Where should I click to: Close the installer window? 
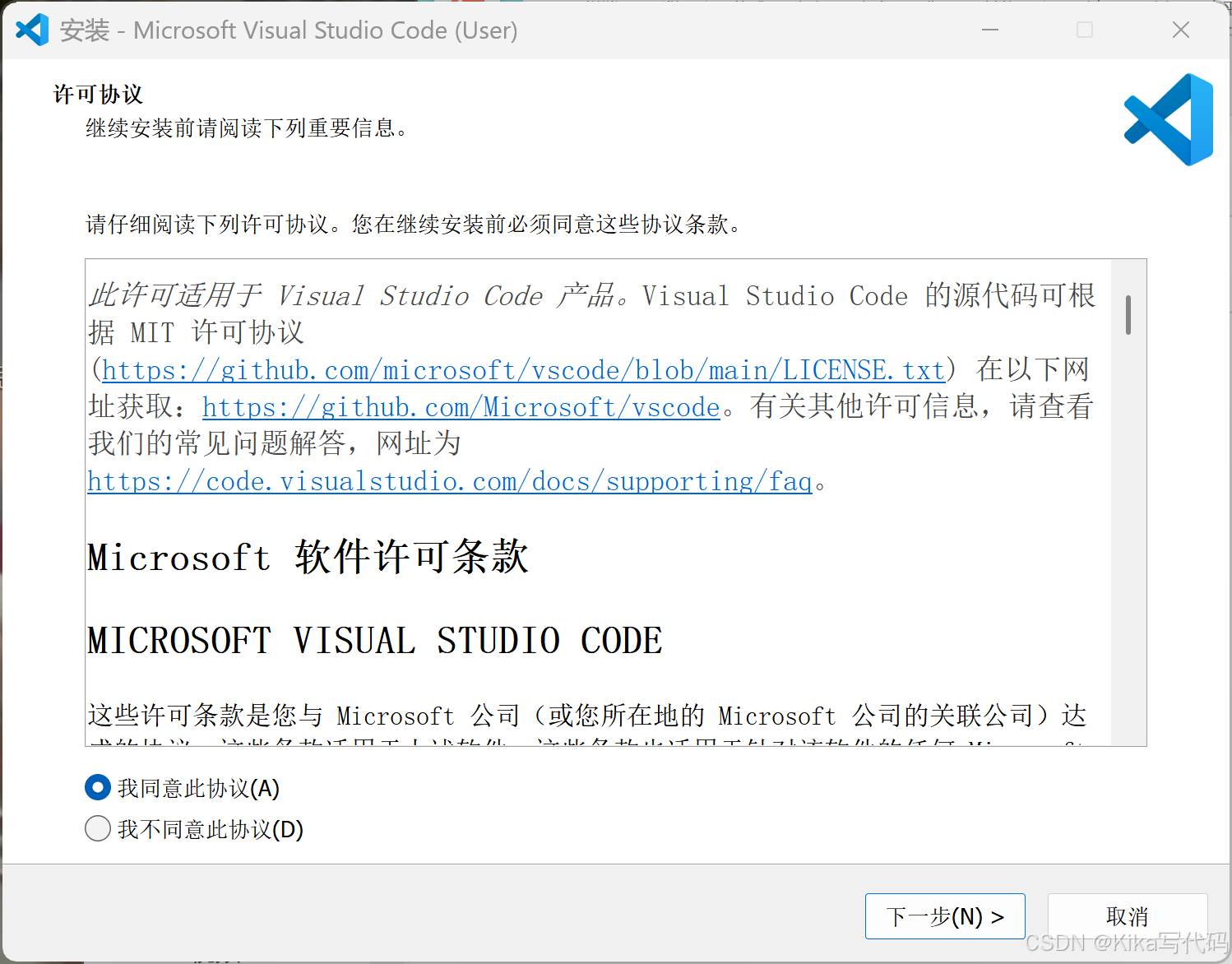click(x=1181, y=30)
